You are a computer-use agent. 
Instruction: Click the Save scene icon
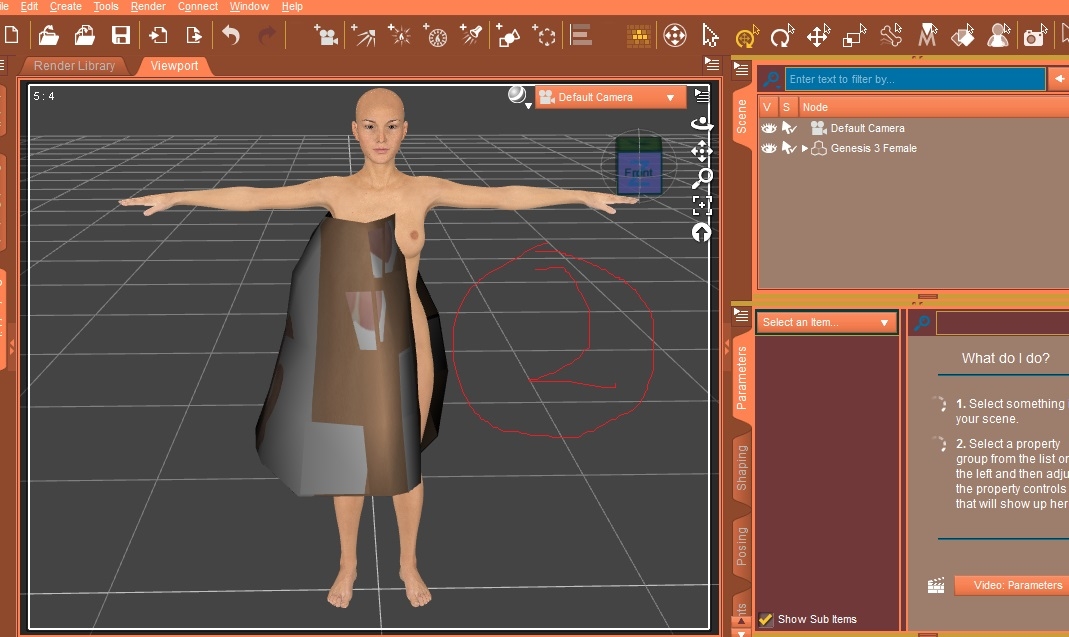[x=121, y=36]
